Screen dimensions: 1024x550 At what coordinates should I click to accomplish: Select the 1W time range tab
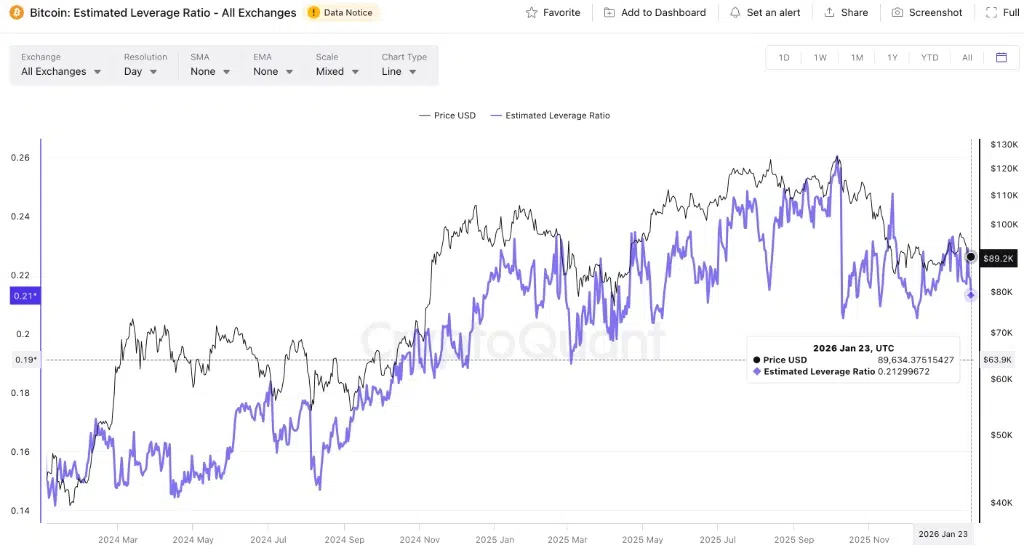click(x=820, y=58)
